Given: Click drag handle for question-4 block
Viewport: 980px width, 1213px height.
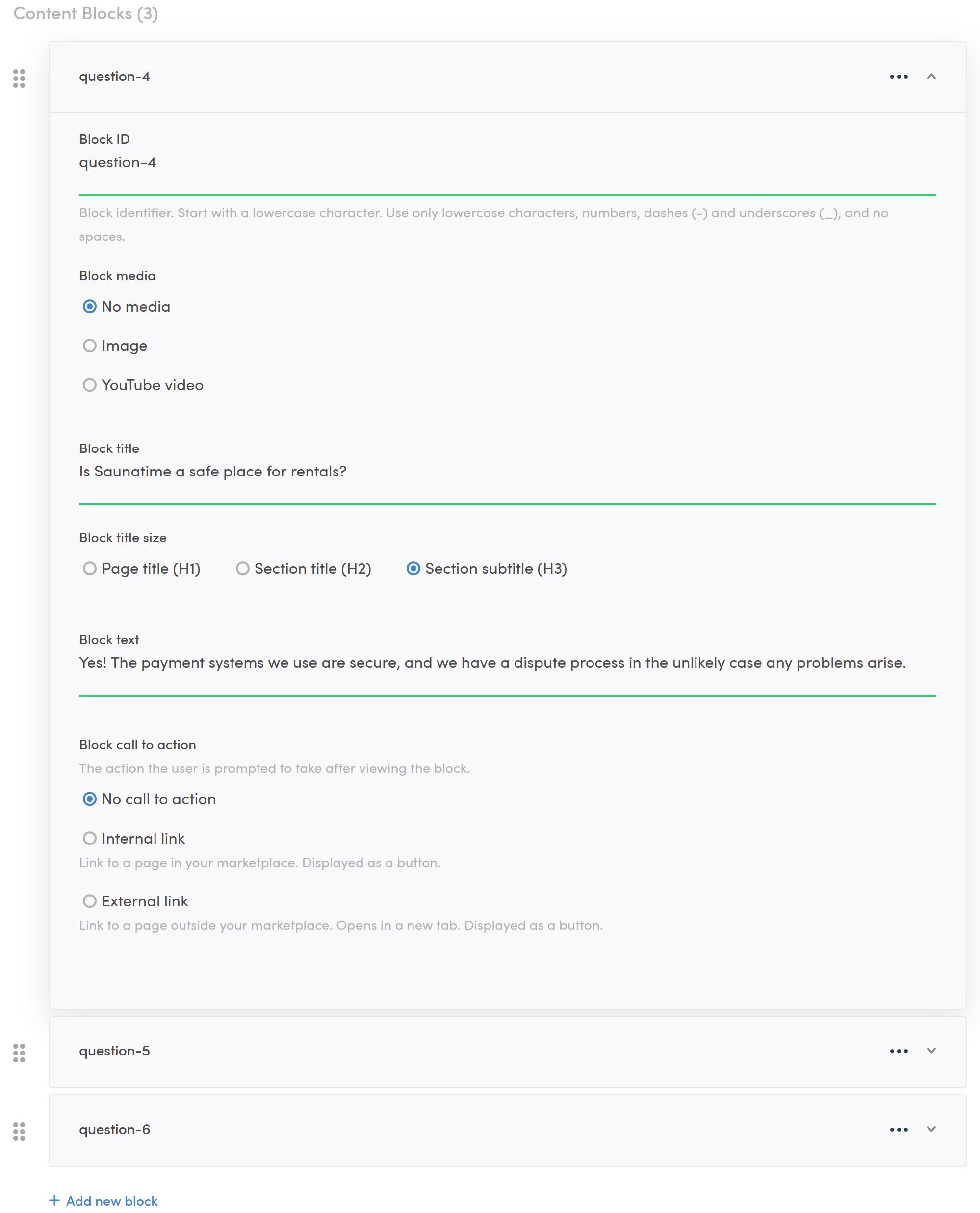Looking at the screenshot, I should coord(19,79).
